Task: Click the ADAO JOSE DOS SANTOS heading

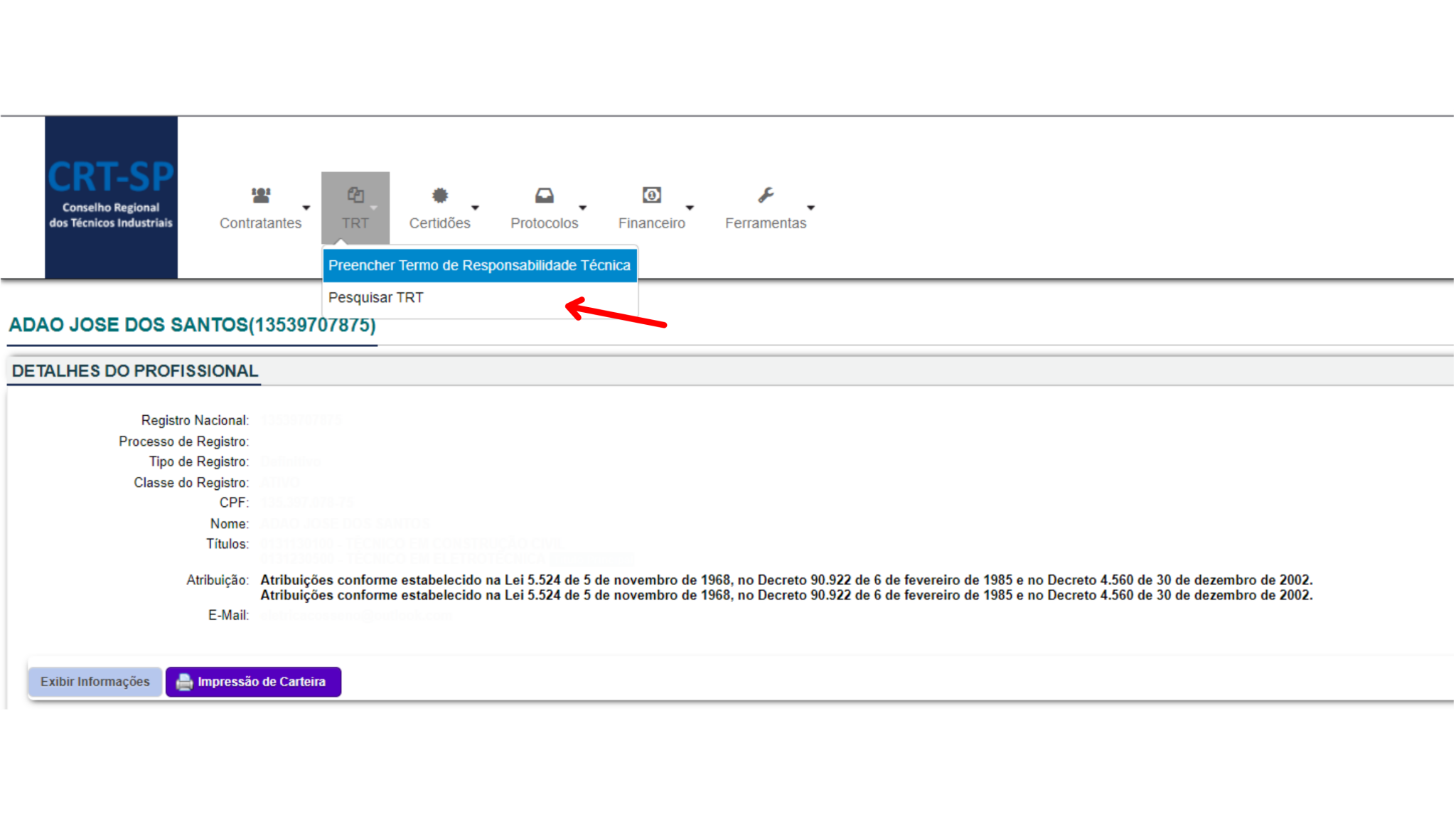Action: tap(192, 325)
